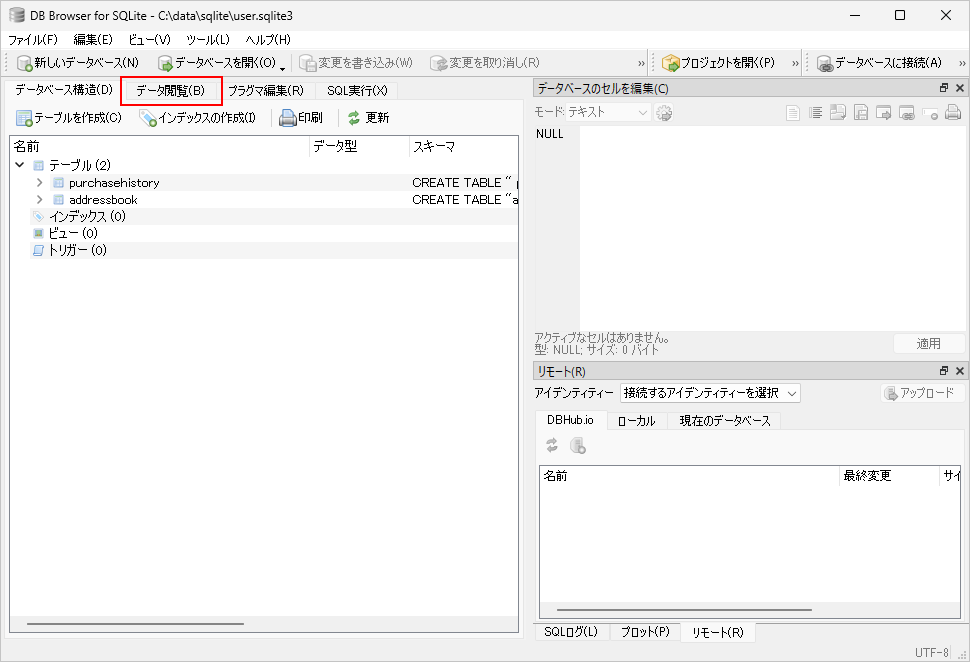Switch to the SQL実行(X) tab
This screenshot has height=662, width=970.
tap(357, 90)
